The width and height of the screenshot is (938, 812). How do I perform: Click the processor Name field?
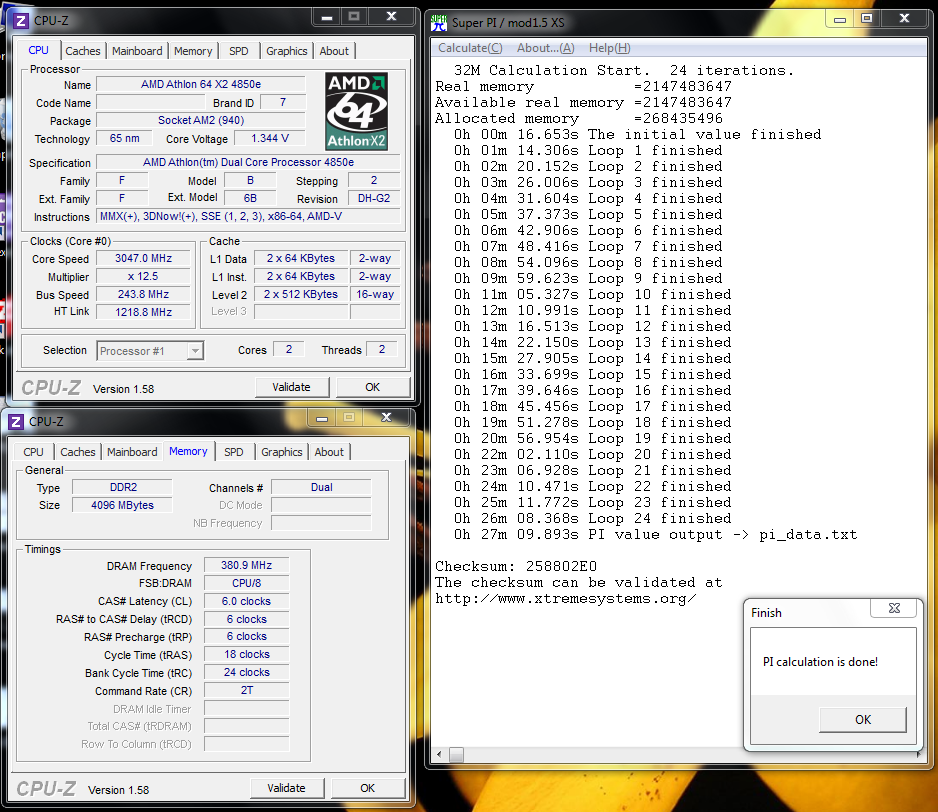tap(201, 84)
